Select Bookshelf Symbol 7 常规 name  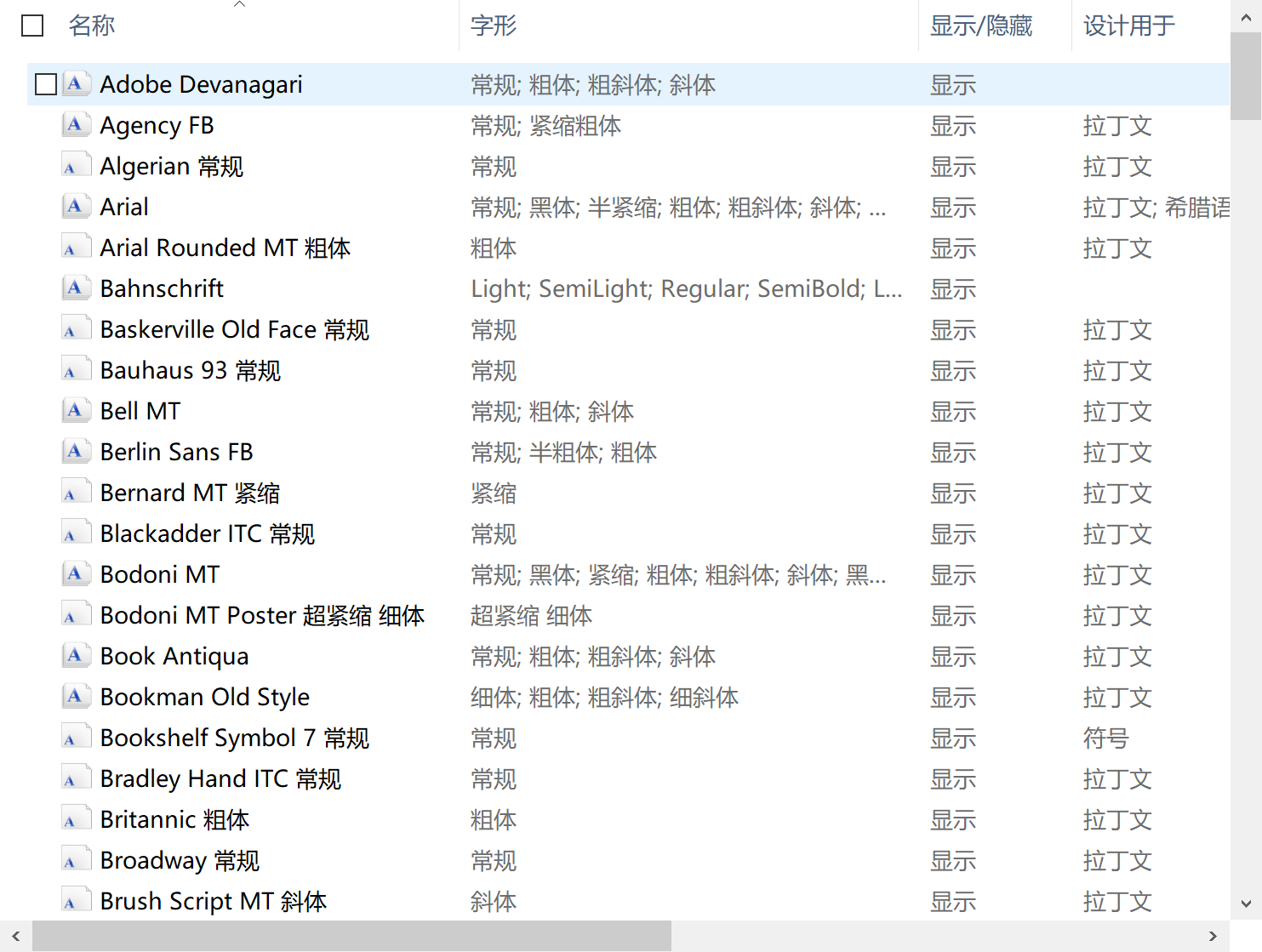click(235, 738)
